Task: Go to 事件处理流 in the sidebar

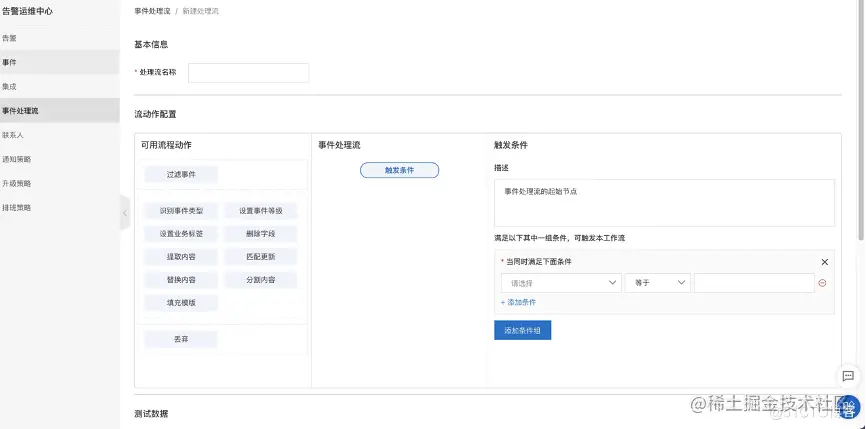Action: pos(60,110)
